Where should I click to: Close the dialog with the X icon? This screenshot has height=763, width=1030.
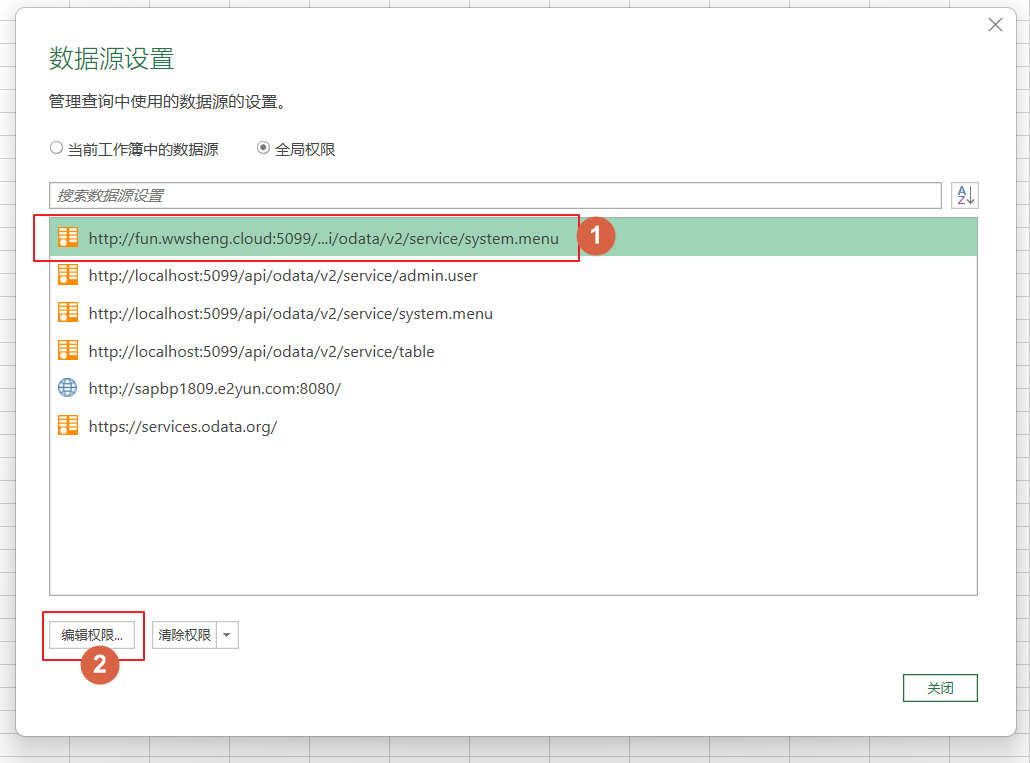(995, 25)
